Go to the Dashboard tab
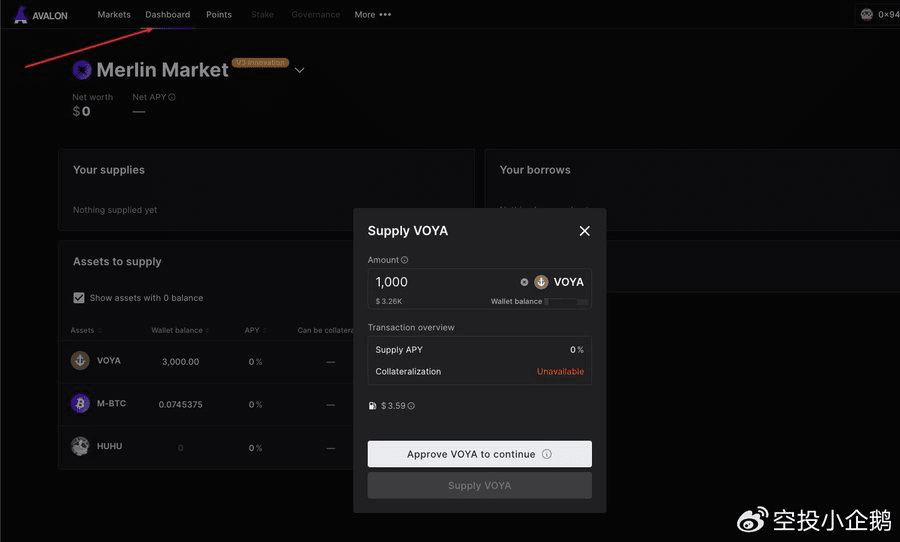 point(167,15)
